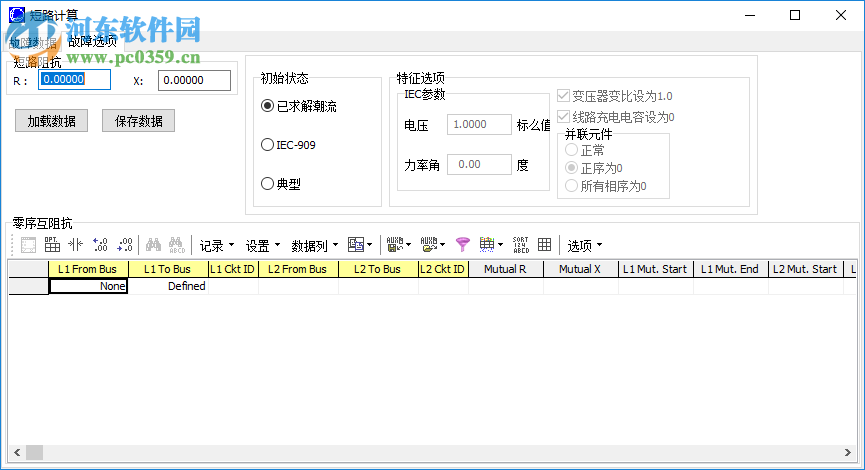Expand the AUX save dropdown arrow
Screen dimensions: 865x470
click(408, 245)
